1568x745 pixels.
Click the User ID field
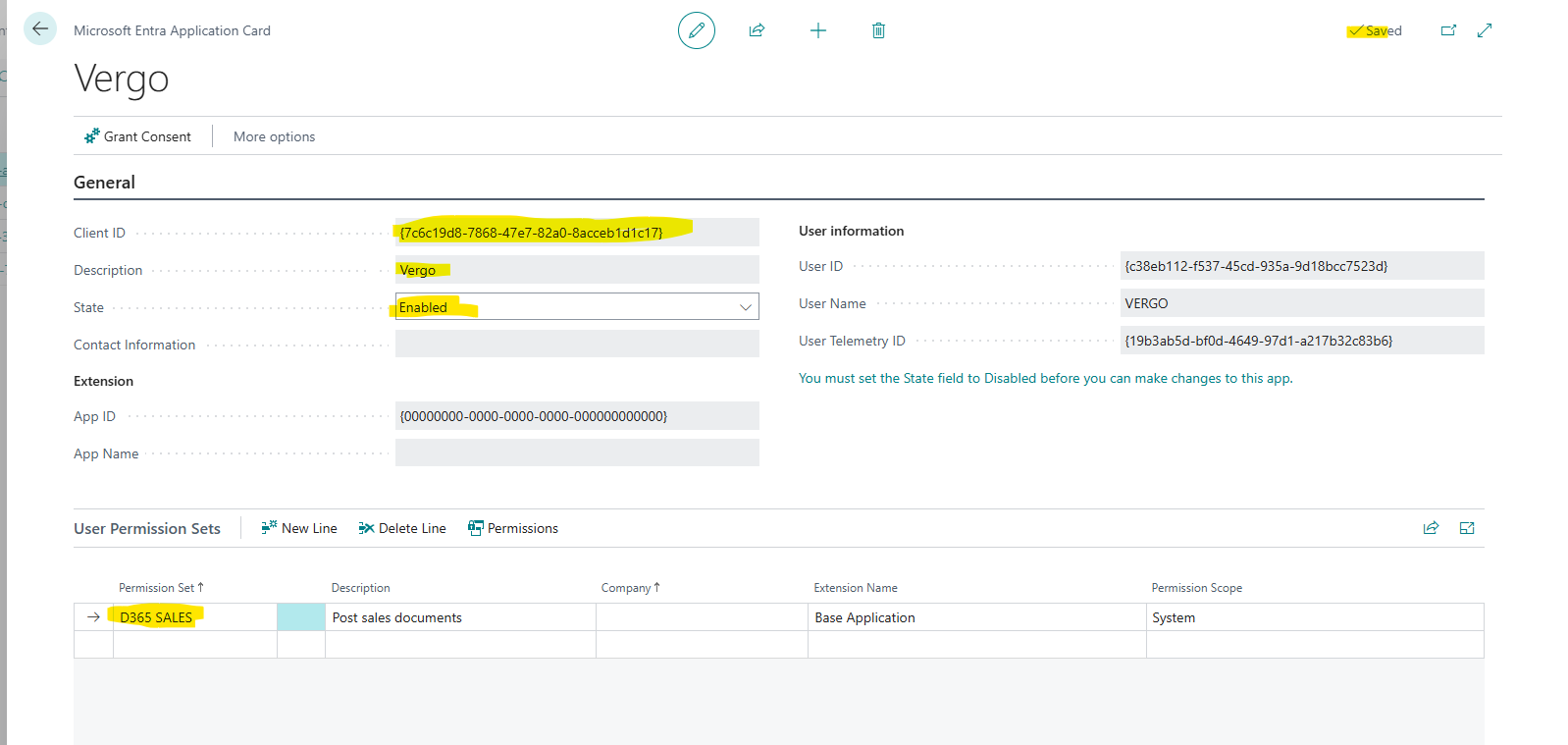pyautogui.click(x=1302, y=265)
